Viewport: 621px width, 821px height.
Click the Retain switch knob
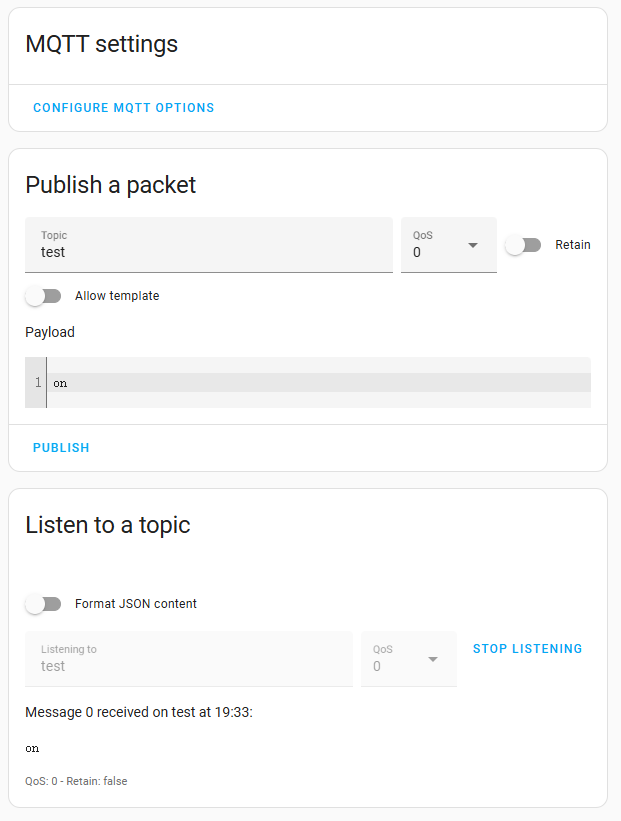pyautogui.click(x=516, y=244)
